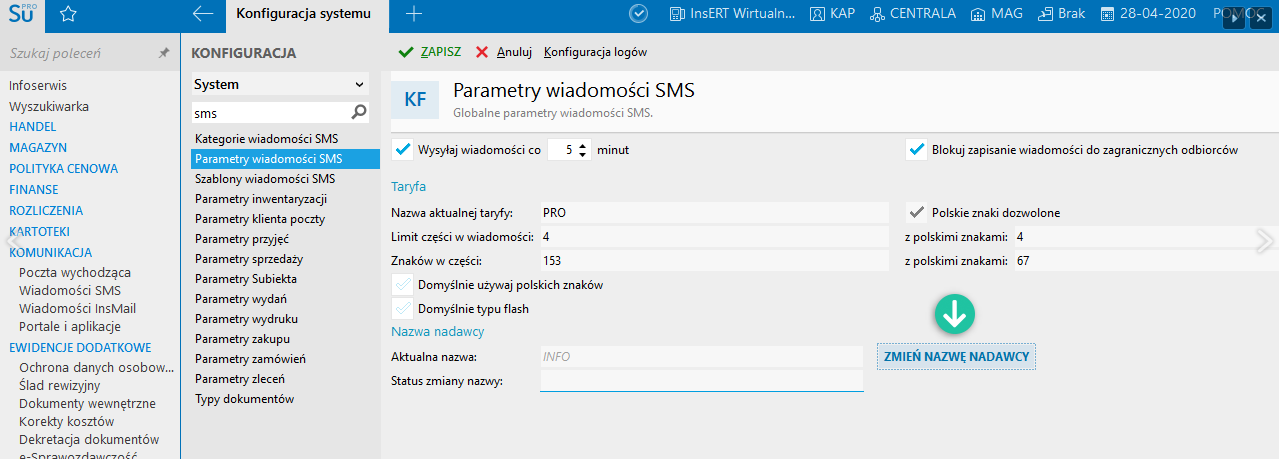Click the Szukaj poleceń search field
The image size is (1279, 459).
[x=78, y=53]
